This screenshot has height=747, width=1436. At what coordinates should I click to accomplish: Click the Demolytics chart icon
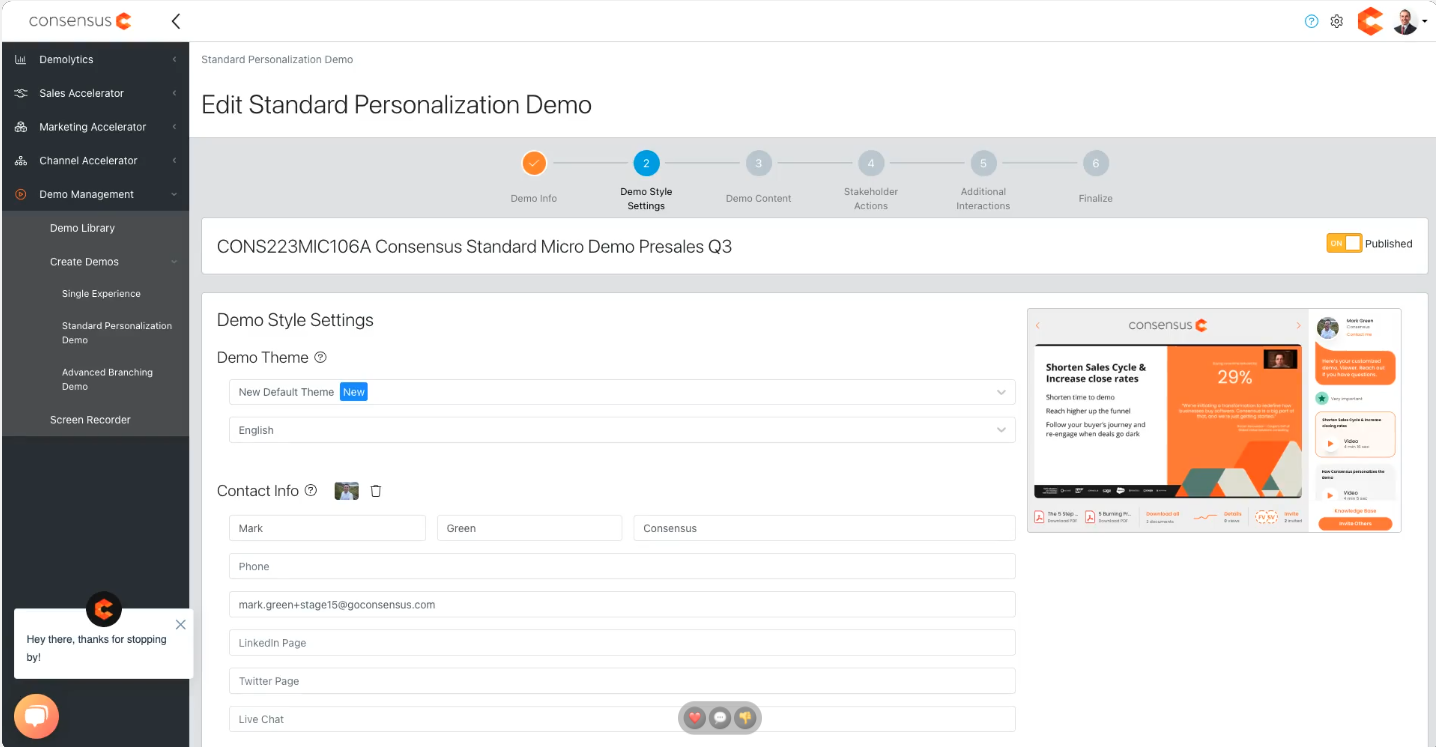21,60
